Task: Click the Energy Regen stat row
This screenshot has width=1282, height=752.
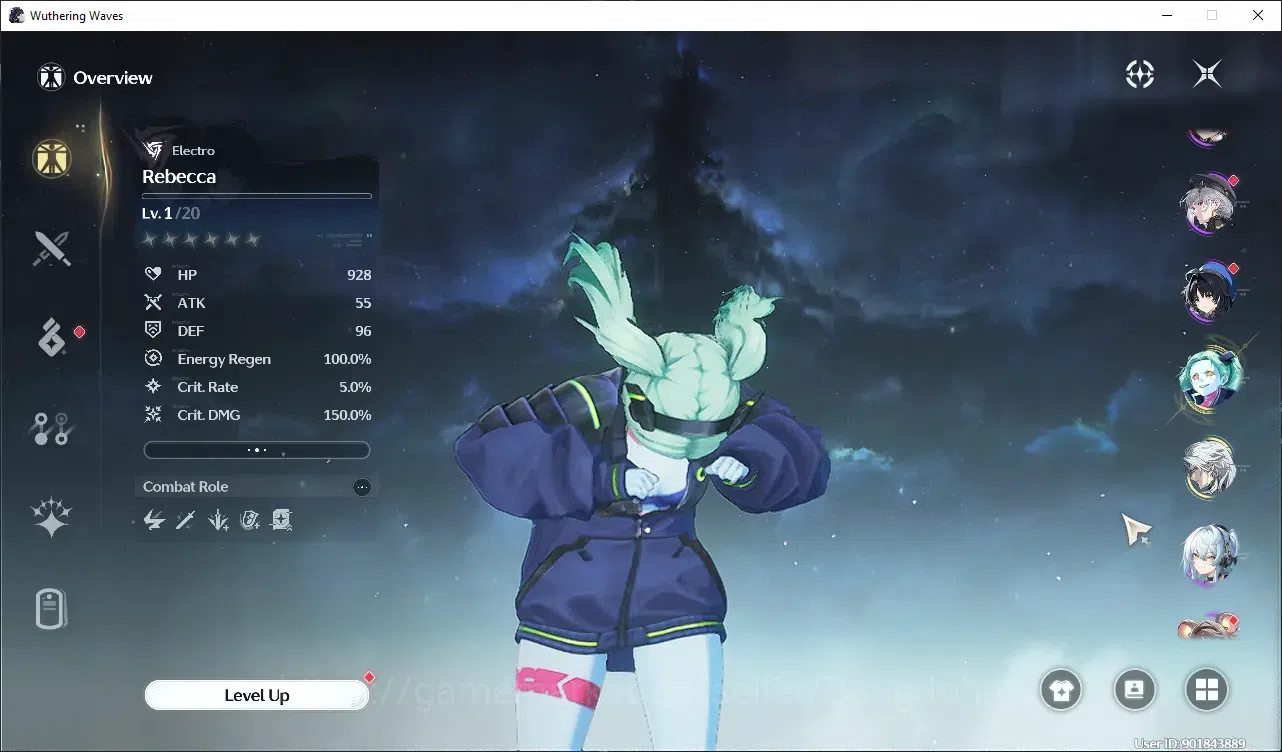Action: (x=257, y=359)
